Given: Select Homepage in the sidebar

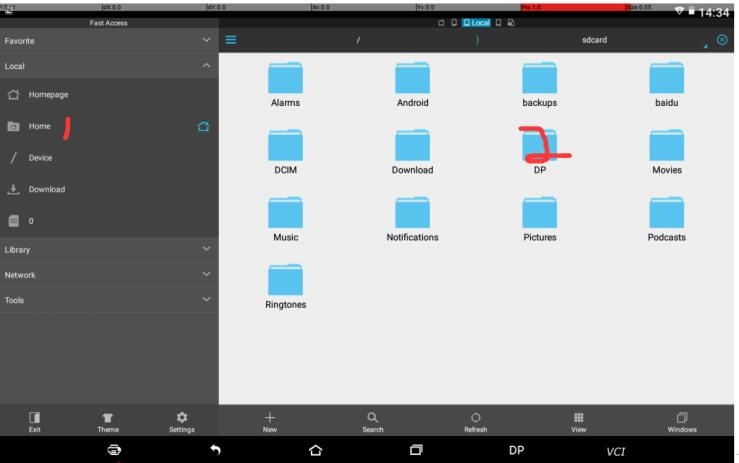Looking at the screenshot, I should pos(48,94).
